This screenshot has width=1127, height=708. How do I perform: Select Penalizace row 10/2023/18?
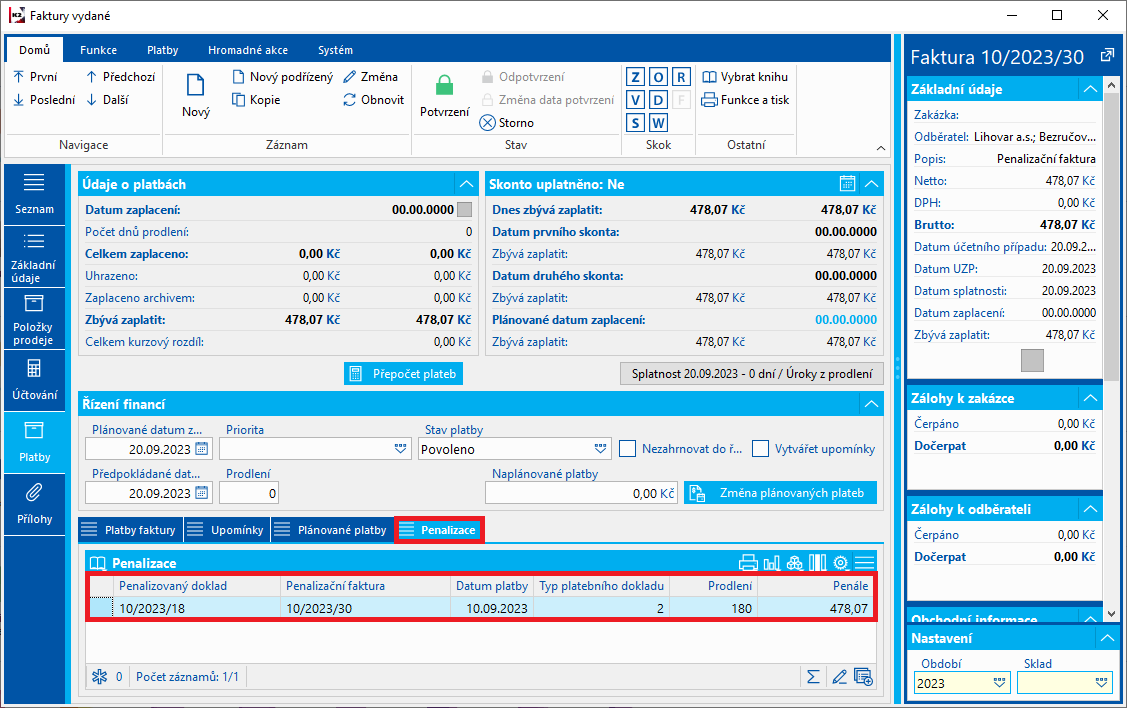click(482, 608)
